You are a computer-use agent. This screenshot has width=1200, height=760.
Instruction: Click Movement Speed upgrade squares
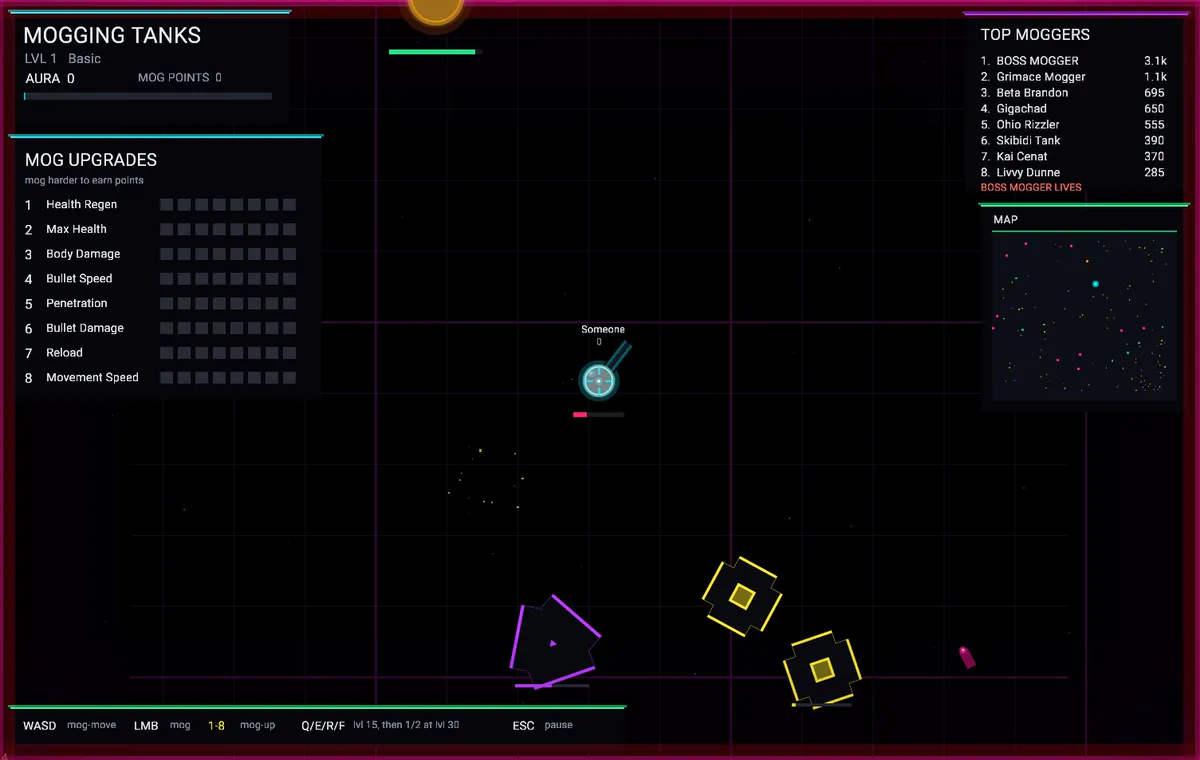point(228,377)
